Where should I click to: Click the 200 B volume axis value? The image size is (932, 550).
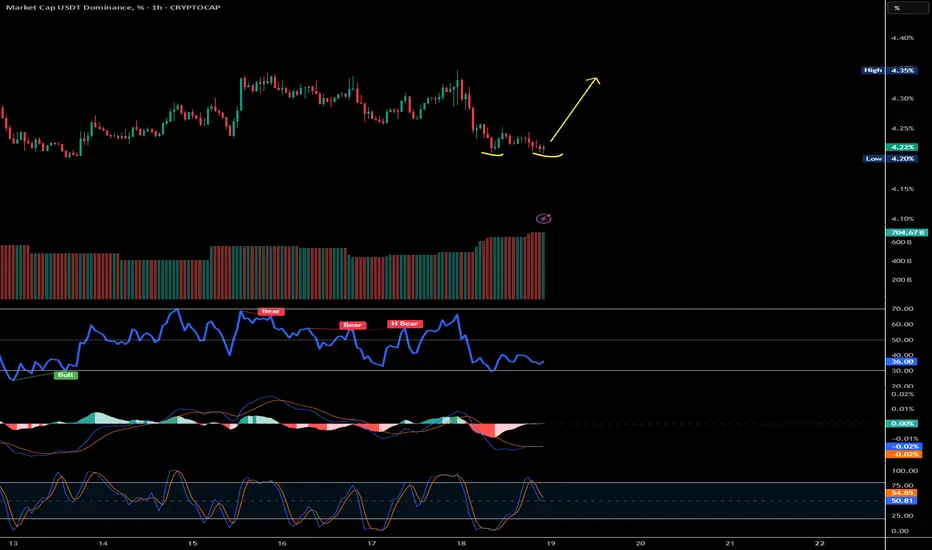[x=901, y=279]
